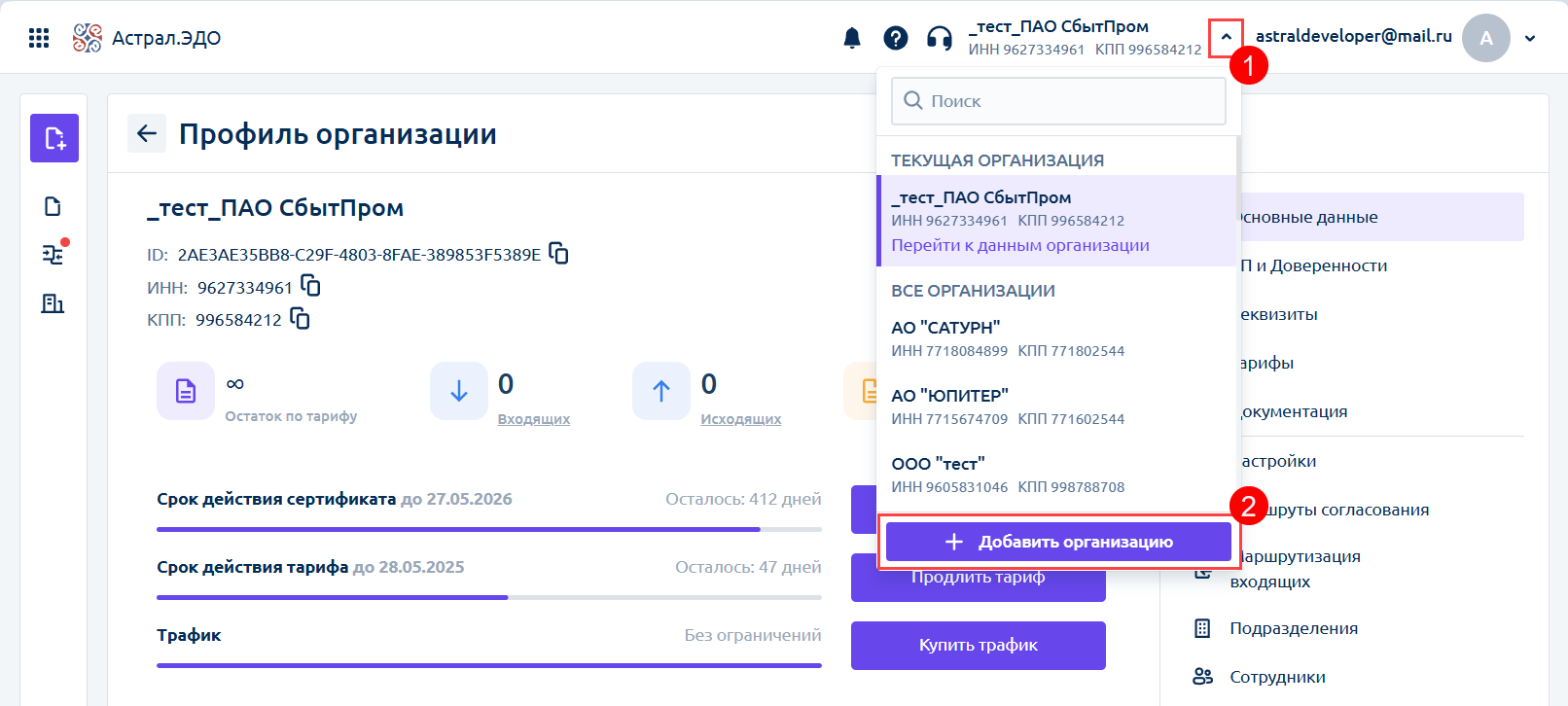
Task: Collapse the organization selector chevron
Action: coord(1226,37)
